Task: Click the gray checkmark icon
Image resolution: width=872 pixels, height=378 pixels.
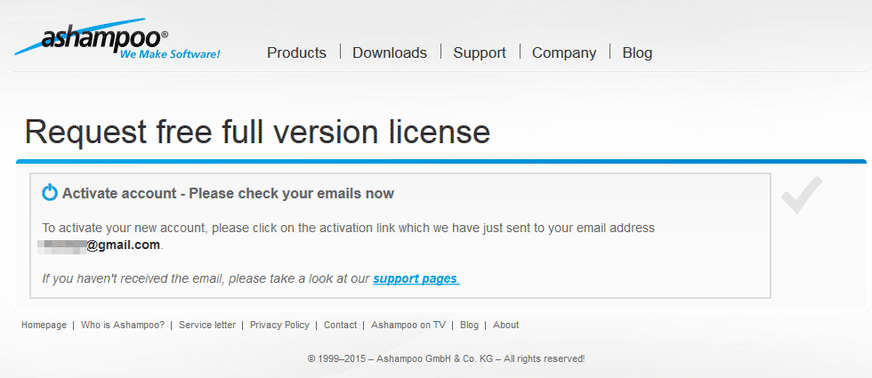Action: coord(801,195)
